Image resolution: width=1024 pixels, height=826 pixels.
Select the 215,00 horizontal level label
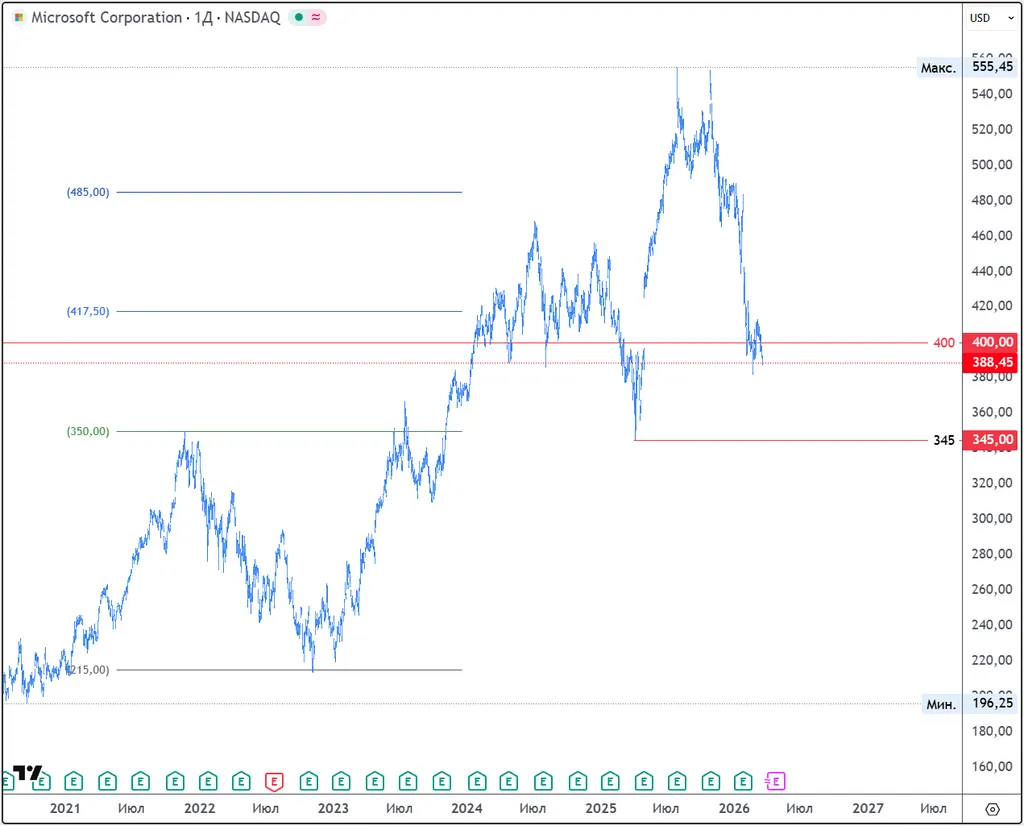(88, 670)
